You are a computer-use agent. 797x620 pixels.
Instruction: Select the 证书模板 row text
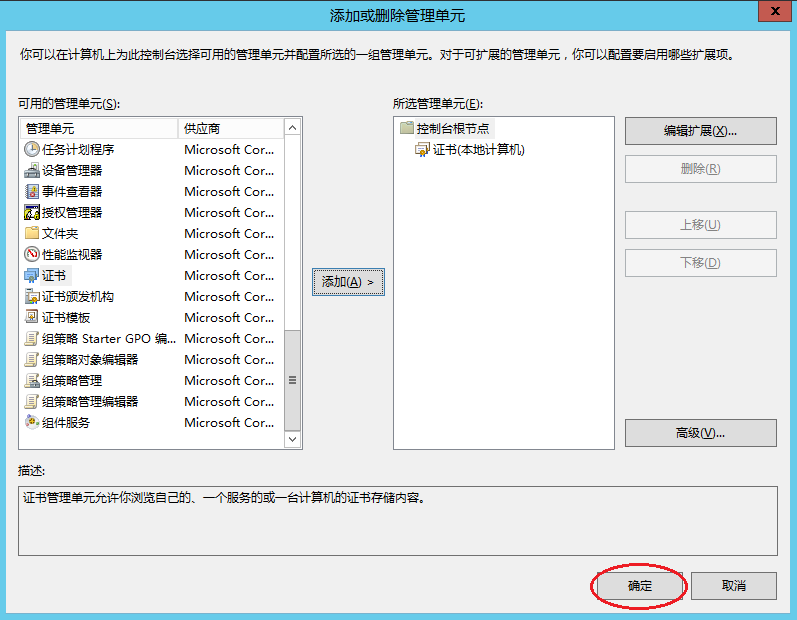pos(66,317)
